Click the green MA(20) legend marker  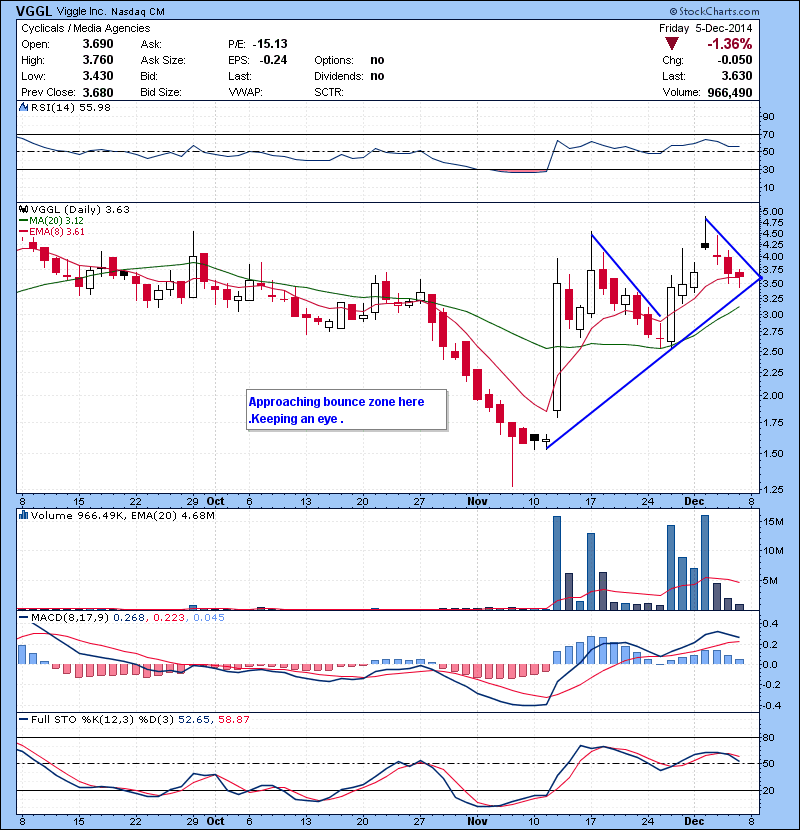click(23, 220)
